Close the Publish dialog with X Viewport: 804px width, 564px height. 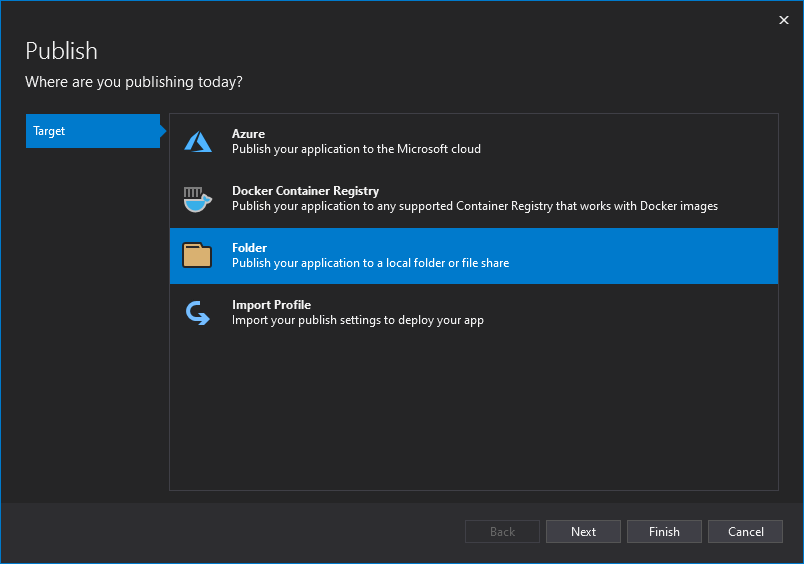(x=783, y=20)
